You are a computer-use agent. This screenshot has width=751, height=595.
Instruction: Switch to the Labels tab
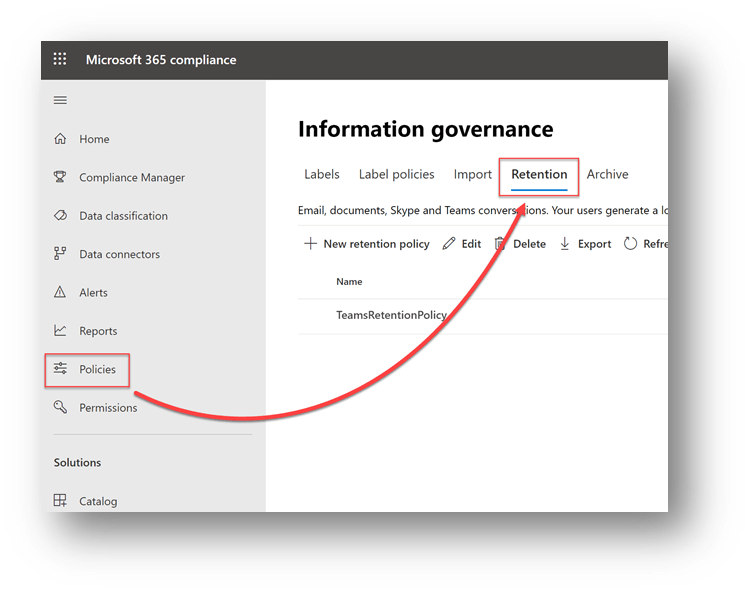click(322, 174)
